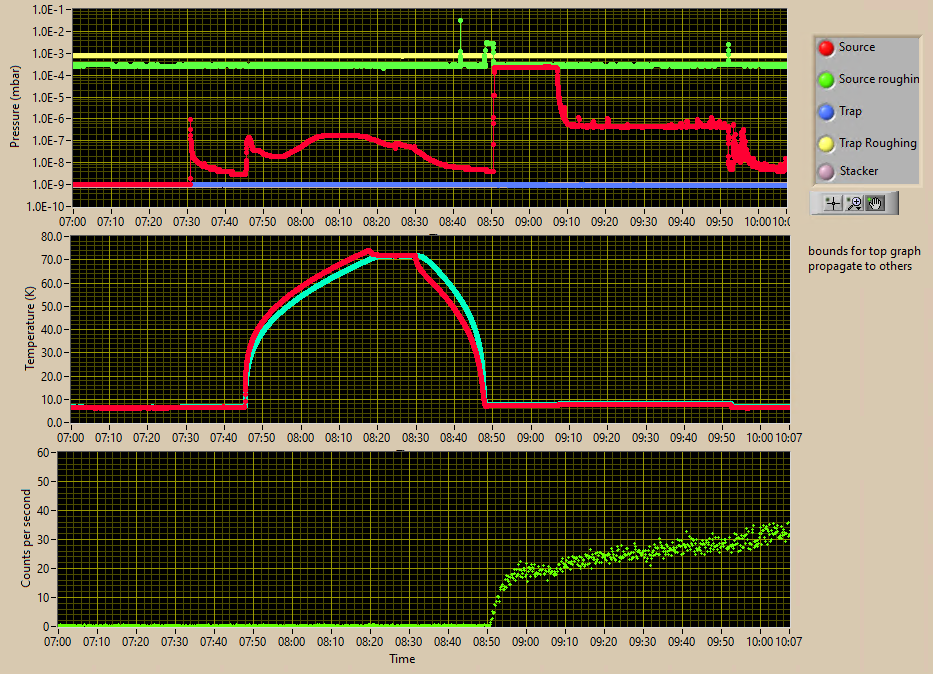Click the pink Stacker legend swatch
933x674 pixels.
coord(826,172)
